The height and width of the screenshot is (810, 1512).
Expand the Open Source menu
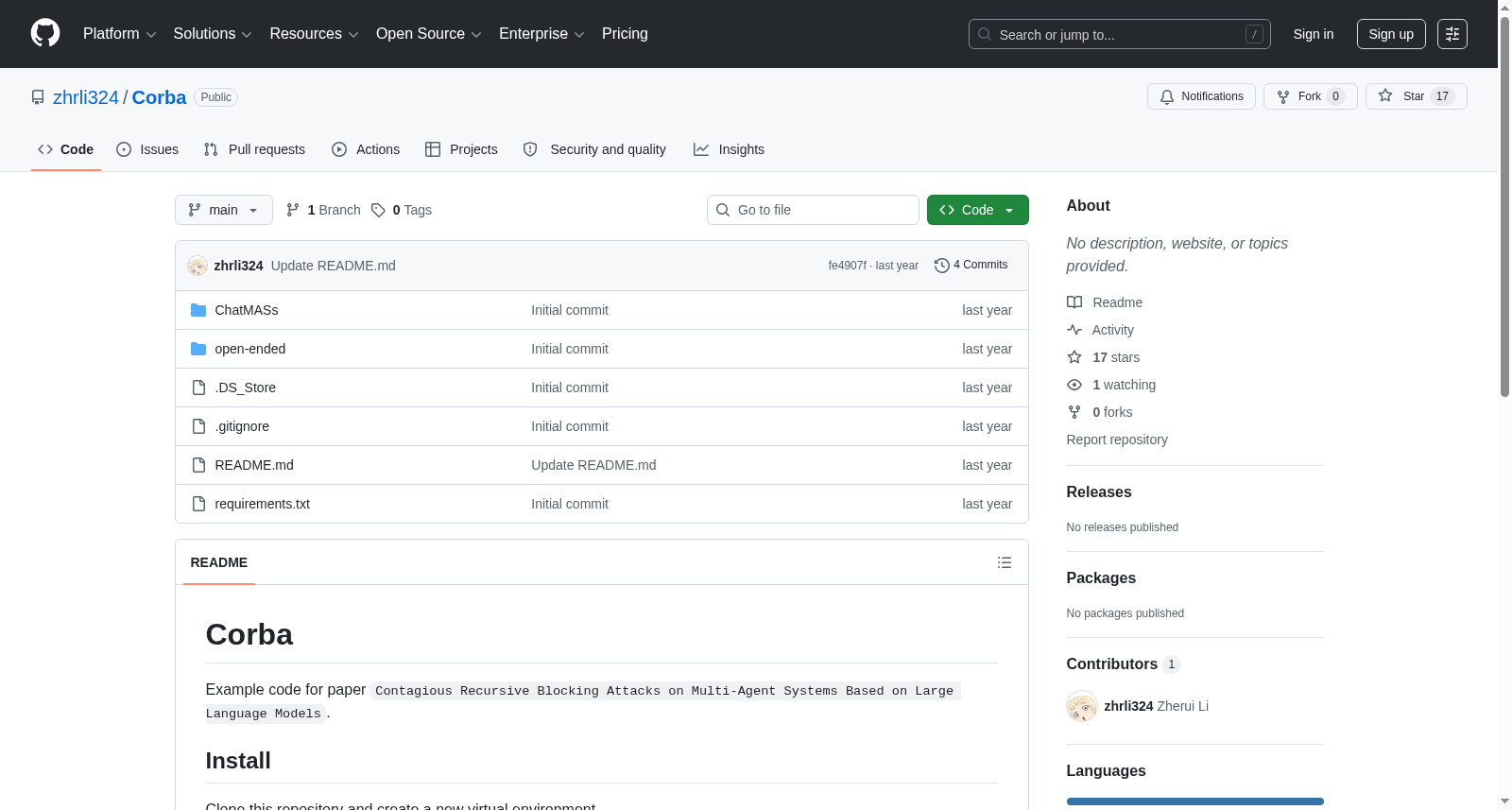point(428,34)
